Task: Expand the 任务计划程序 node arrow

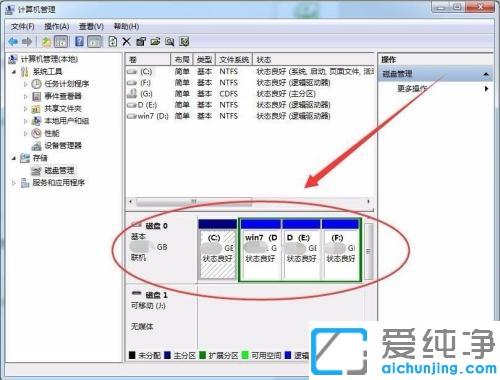Action: coord(26,84)
